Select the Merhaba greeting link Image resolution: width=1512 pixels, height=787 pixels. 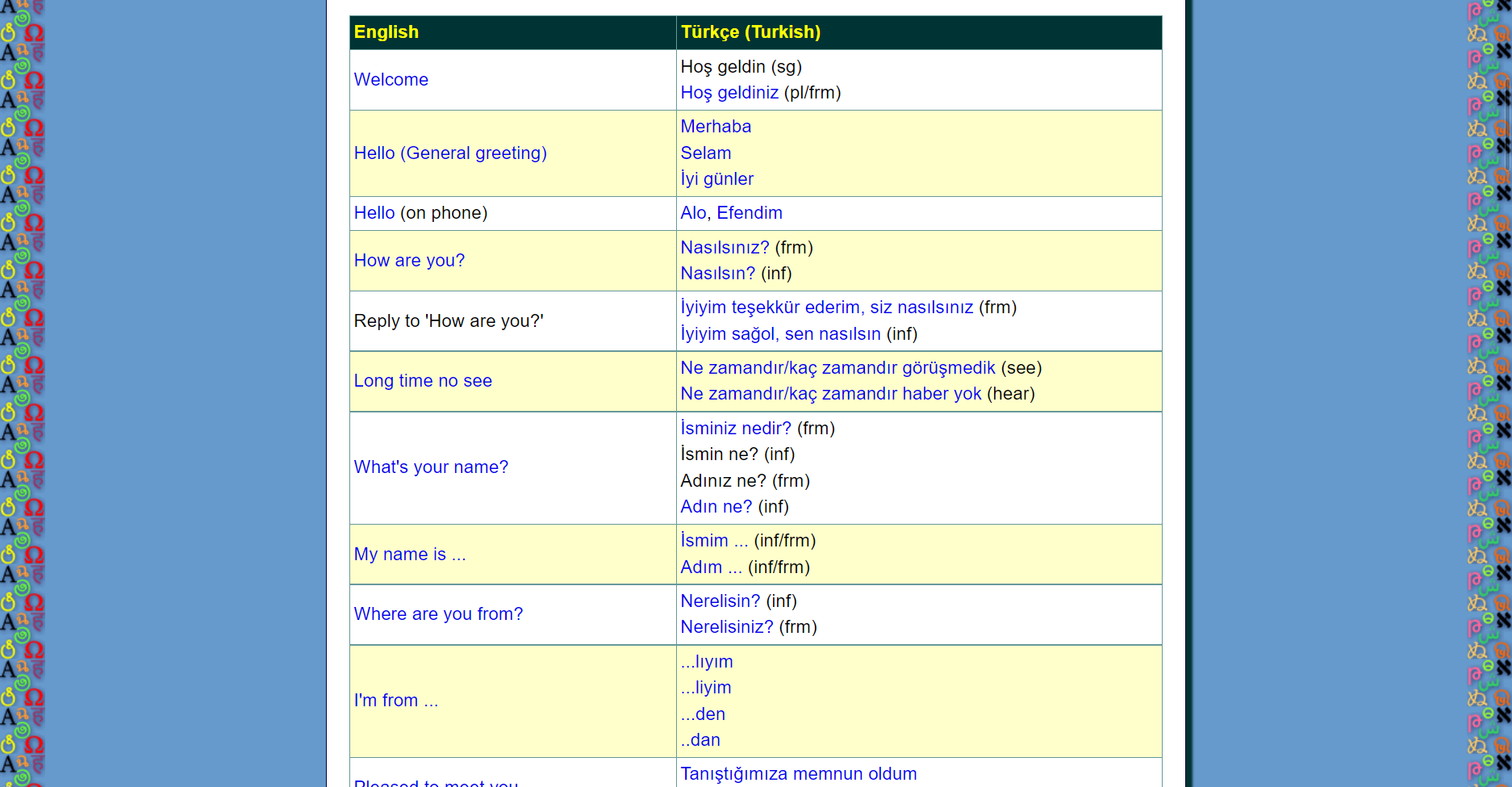[x=715, y=127]
